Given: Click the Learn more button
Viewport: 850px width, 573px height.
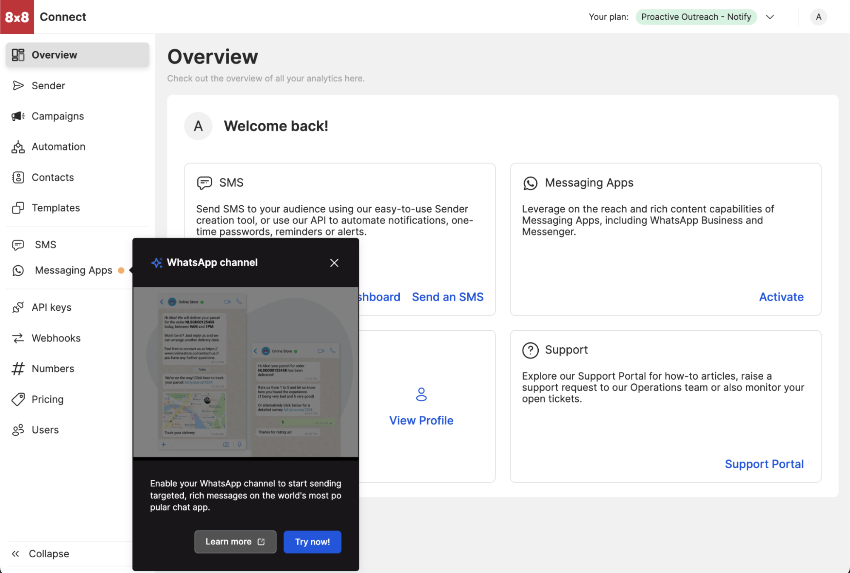Looking at the screenshot, I should click(235, 542).
